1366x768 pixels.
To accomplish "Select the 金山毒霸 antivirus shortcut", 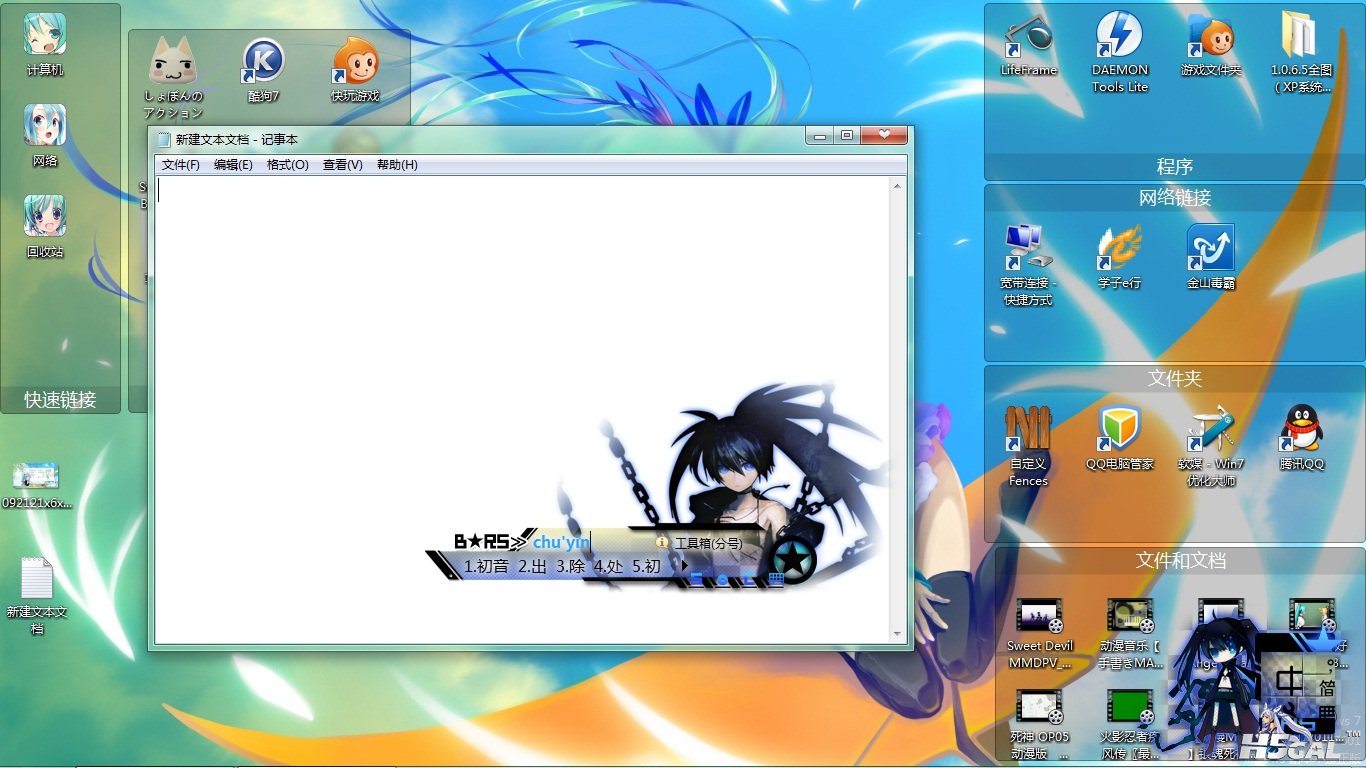I will point(1211,257).
